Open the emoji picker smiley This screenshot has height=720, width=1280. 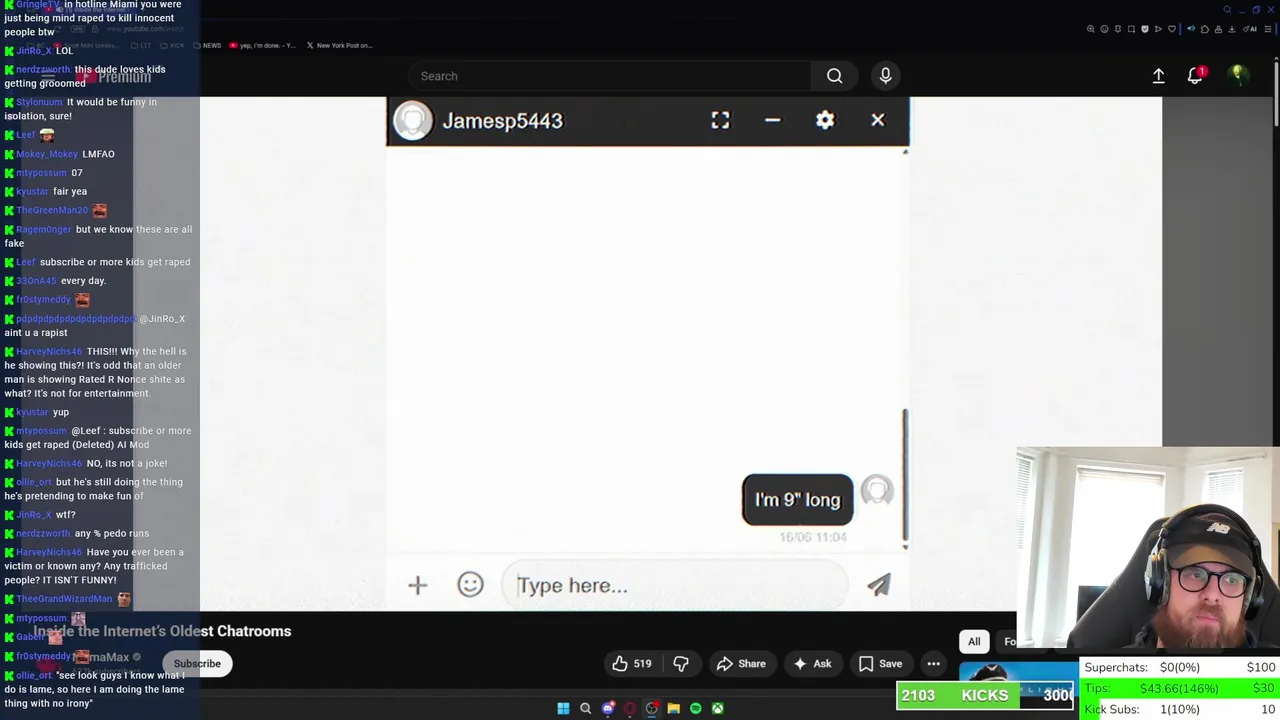(470, 585)
